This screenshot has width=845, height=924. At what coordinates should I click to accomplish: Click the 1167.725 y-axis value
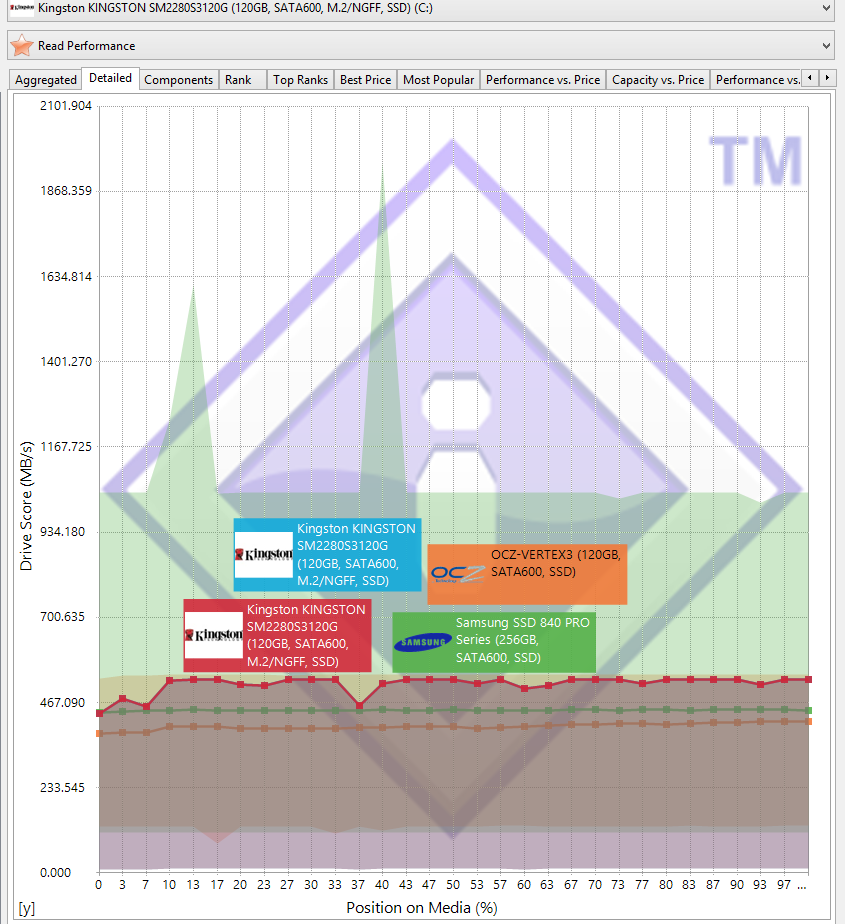coord(66,447)
